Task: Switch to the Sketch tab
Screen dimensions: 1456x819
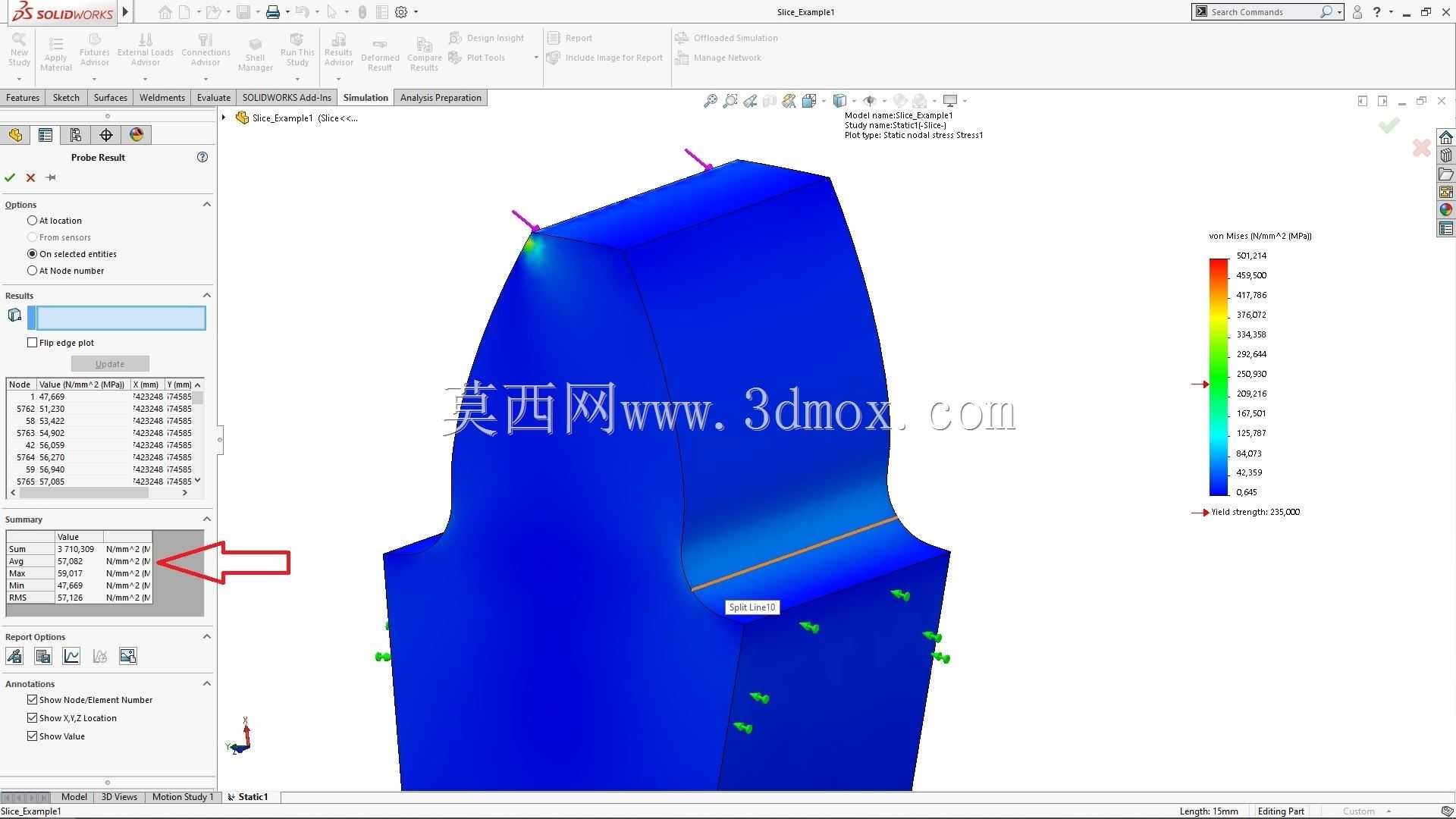Action: click(66, 98)
